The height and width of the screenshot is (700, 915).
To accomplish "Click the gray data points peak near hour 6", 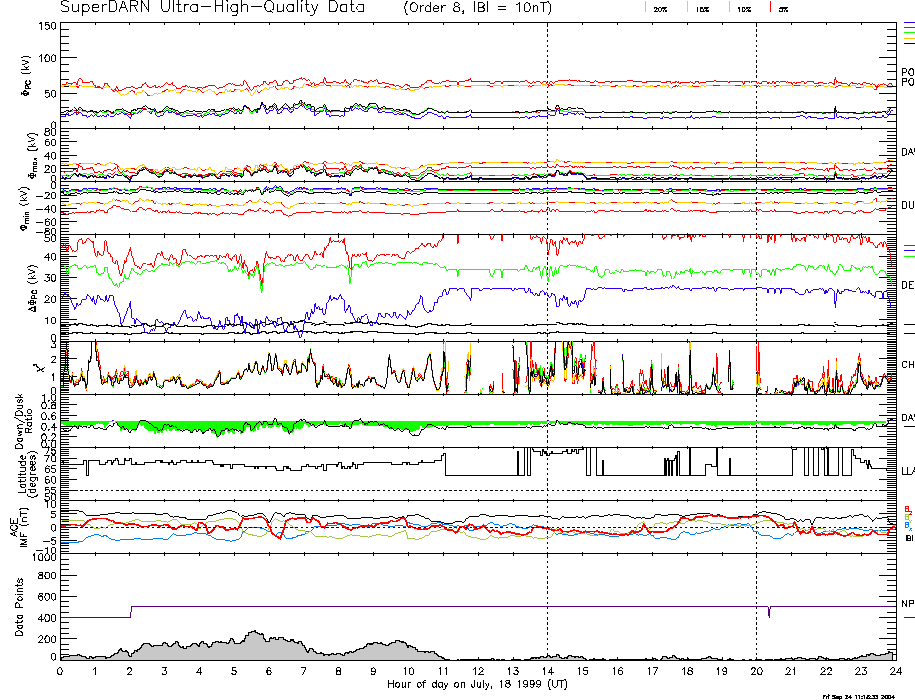I will tap(254, 637).
